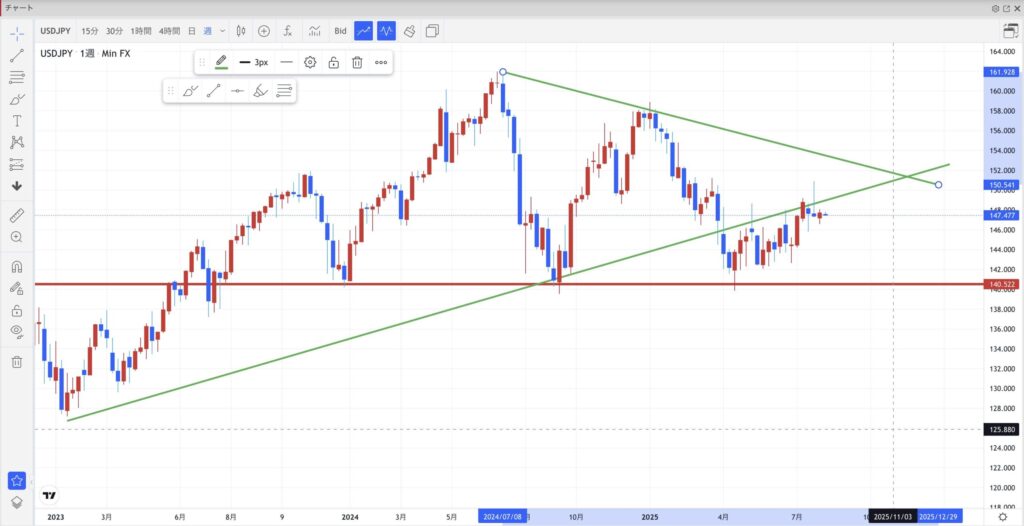This screenshot has width=1024, height=526.
Task: Click the right endpoint handle of the green line
Action: coord(938,185)
